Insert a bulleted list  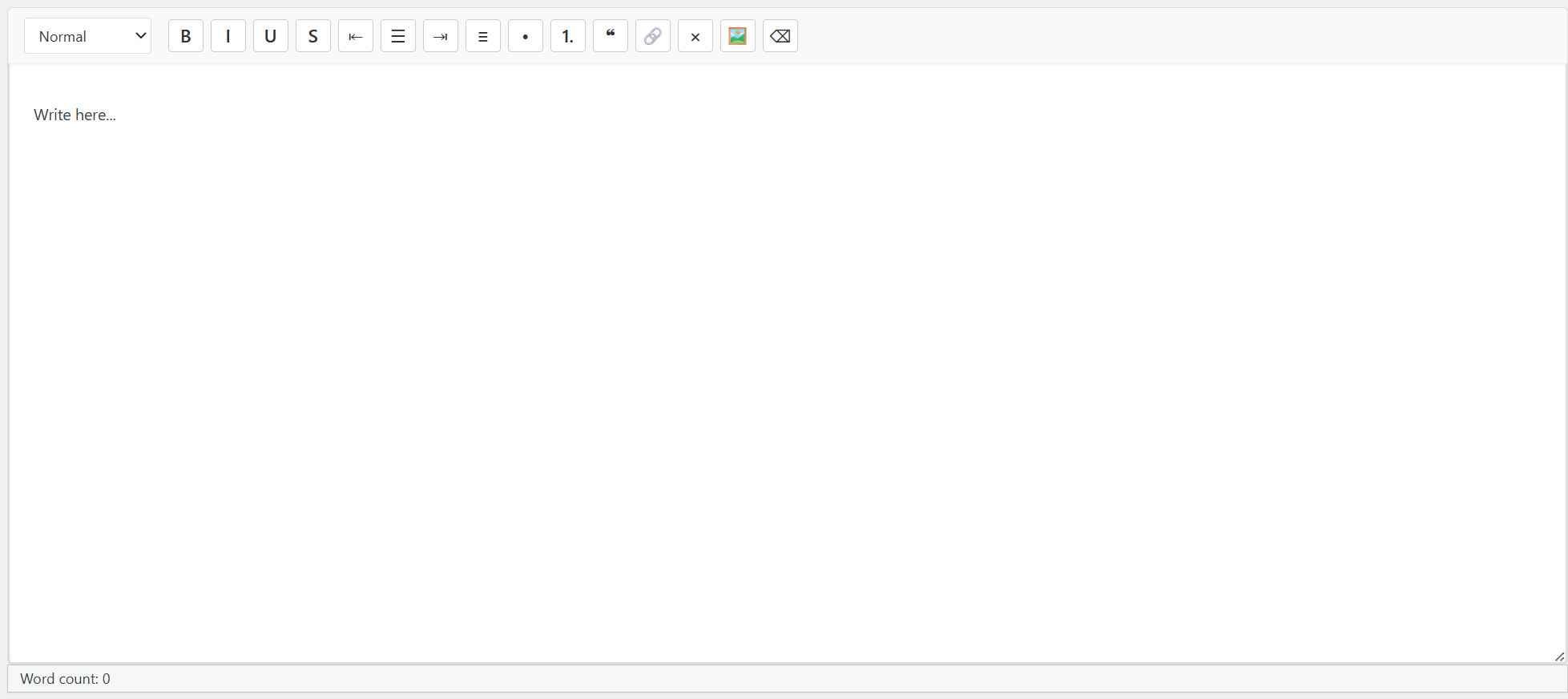[526, 36]
